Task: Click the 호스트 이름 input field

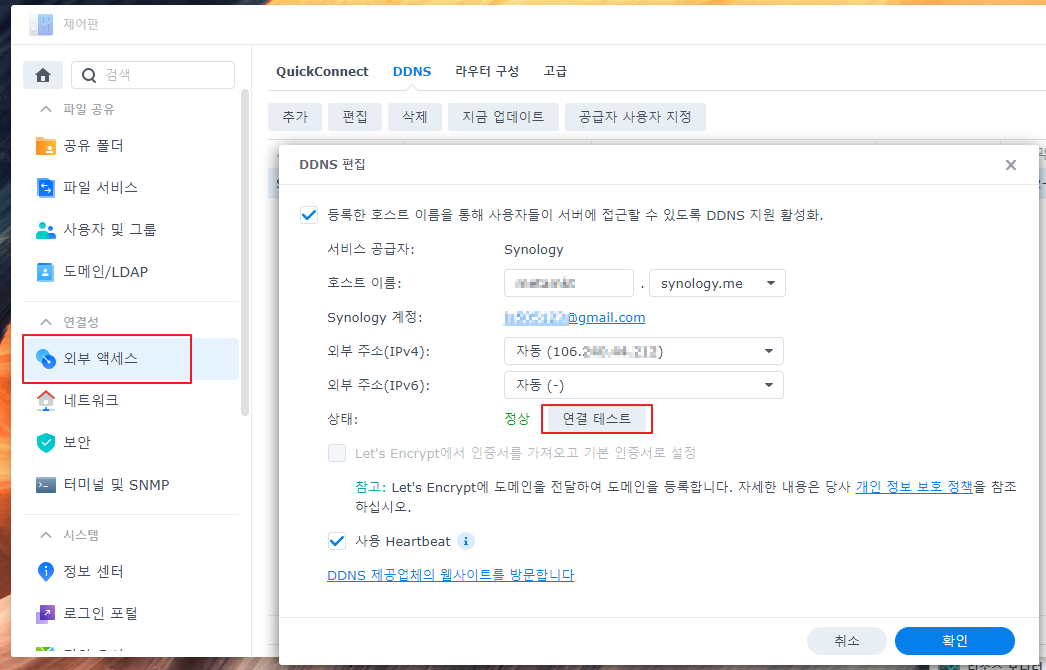Action: [x=568, y=283]
